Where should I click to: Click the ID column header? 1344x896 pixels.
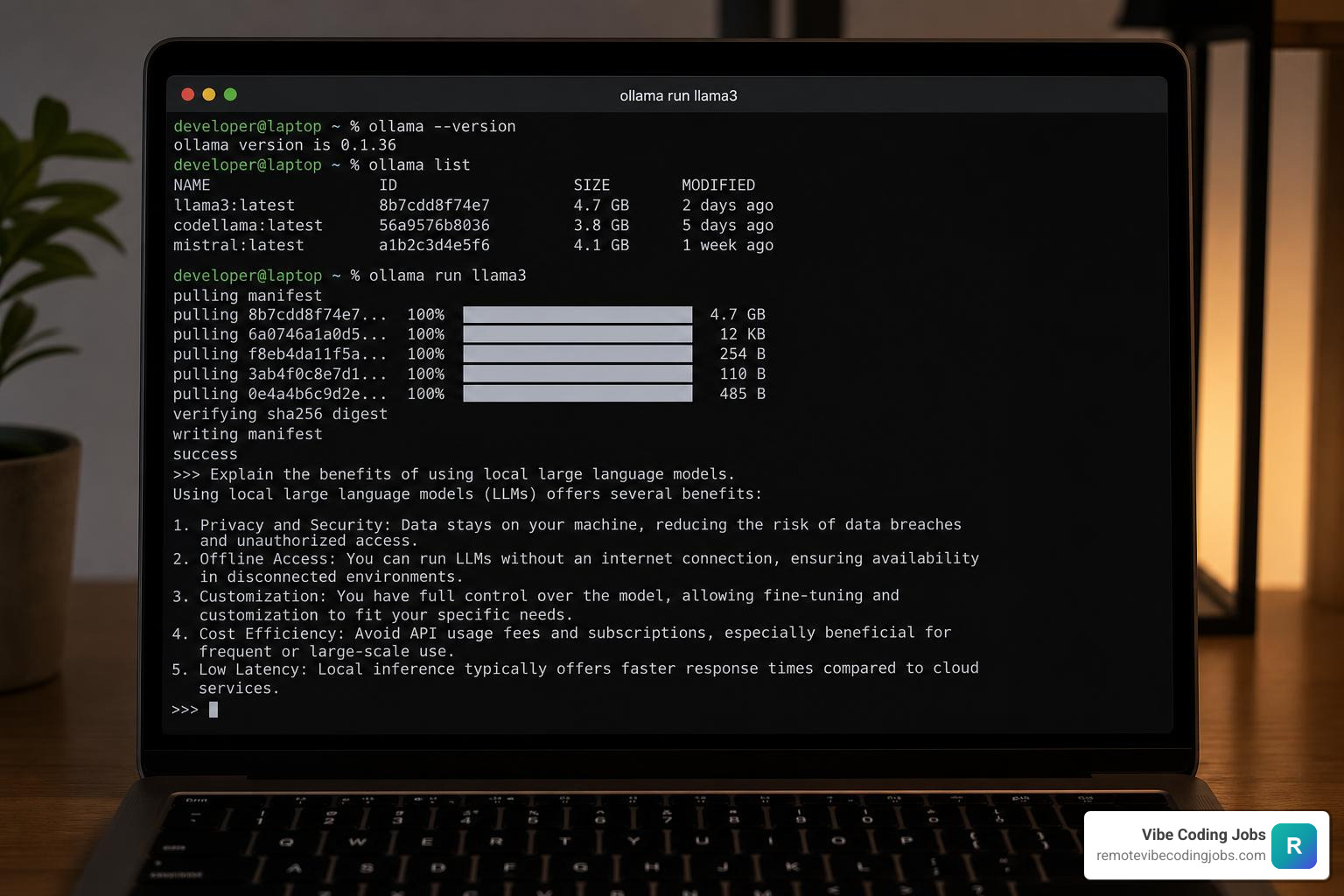[388, 185]
